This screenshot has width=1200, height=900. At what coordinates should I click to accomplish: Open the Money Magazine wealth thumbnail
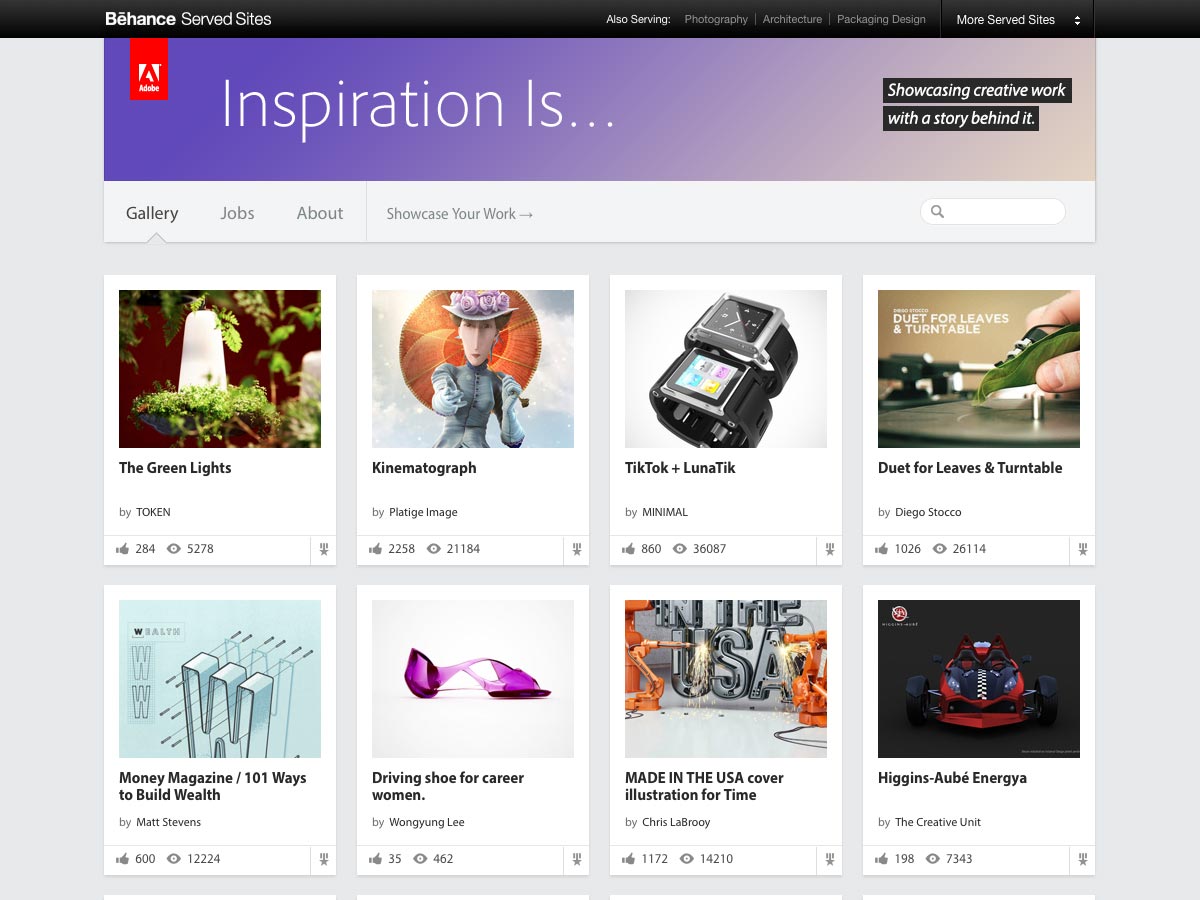220,679
